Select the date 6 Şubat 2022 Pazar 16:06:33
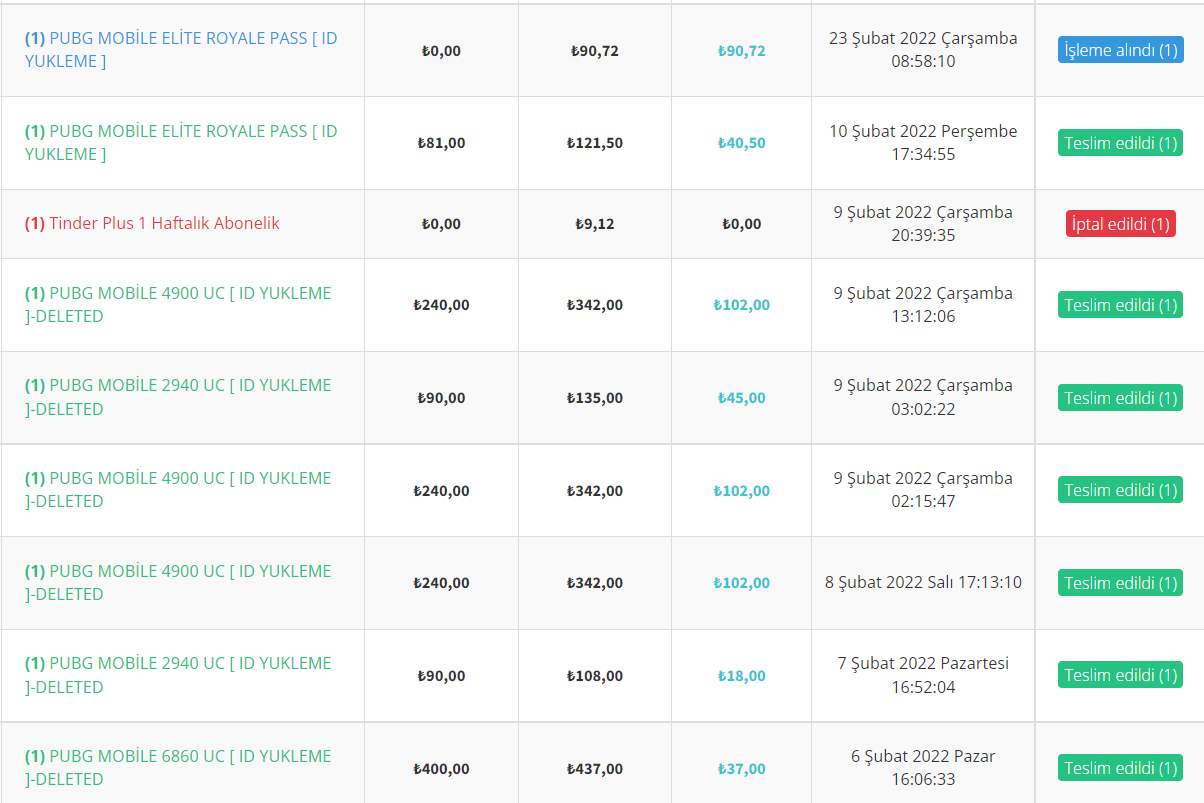The width and height of the screenshot is (1204, 803). point(923,768)
